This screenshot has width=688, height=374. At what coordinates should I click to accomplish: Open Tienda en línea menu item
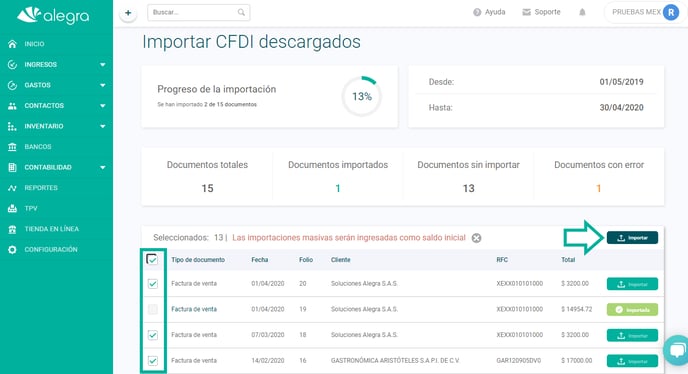(51, 229)
